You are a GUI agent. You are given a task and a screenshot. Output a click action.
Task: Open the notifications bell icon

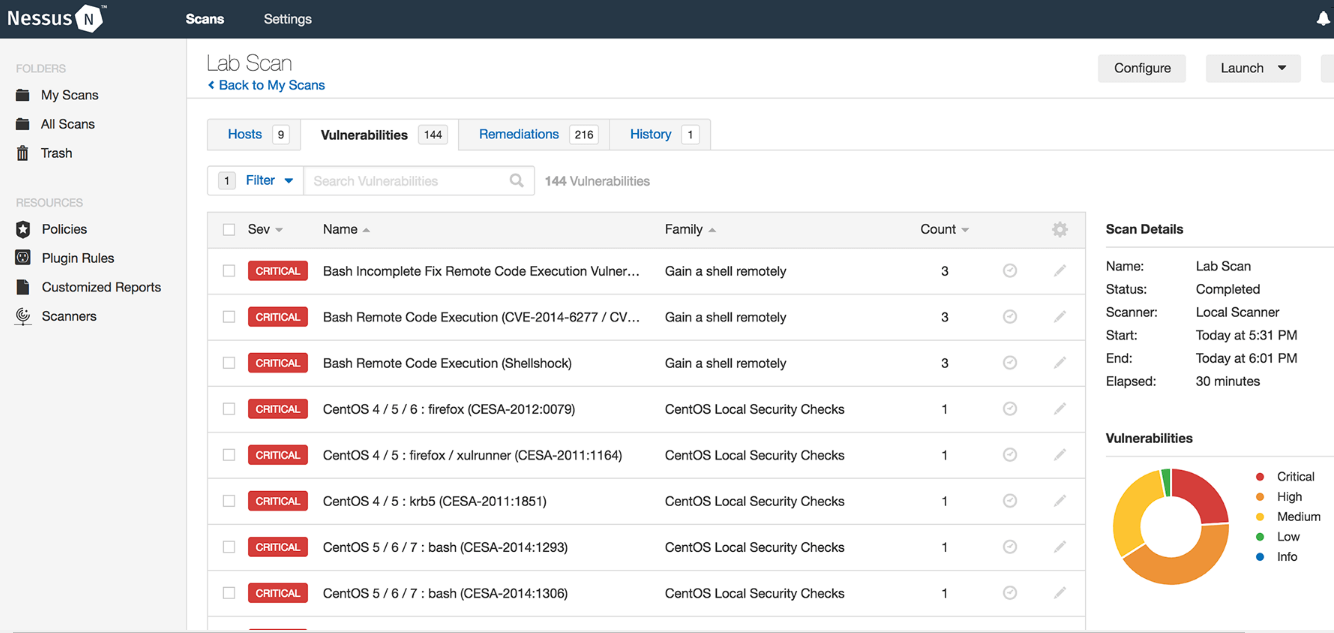tap(1324, 18)
